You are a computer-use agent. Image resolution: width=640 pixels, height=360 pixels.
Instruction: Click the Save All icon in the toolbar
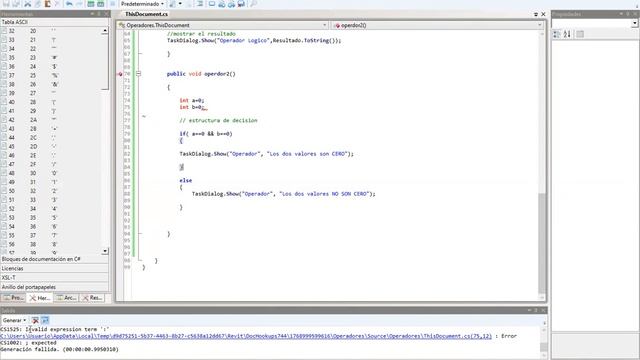pos(16,4)
